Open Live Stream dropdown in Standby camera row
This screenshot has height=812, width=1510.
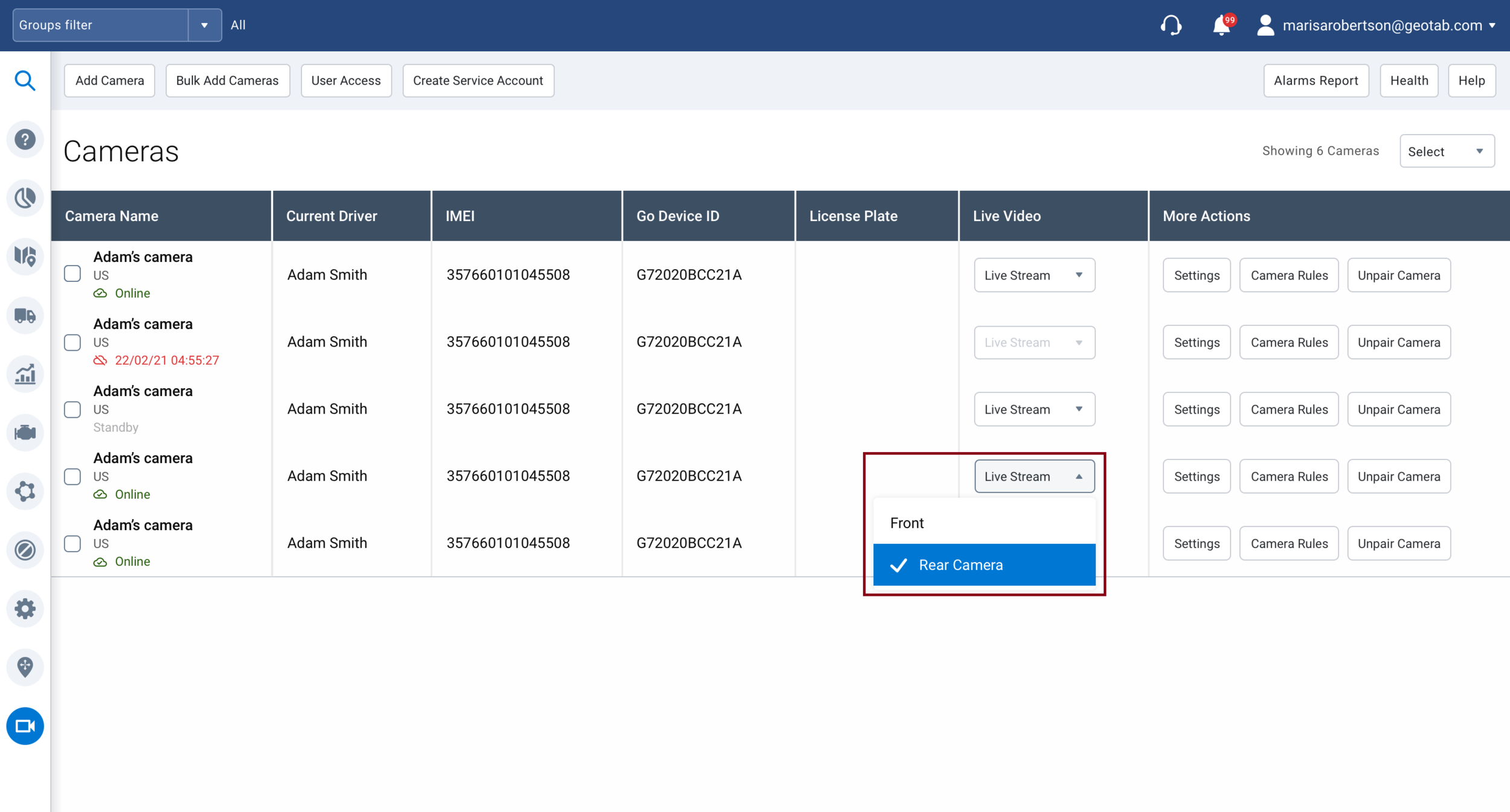1034,409
